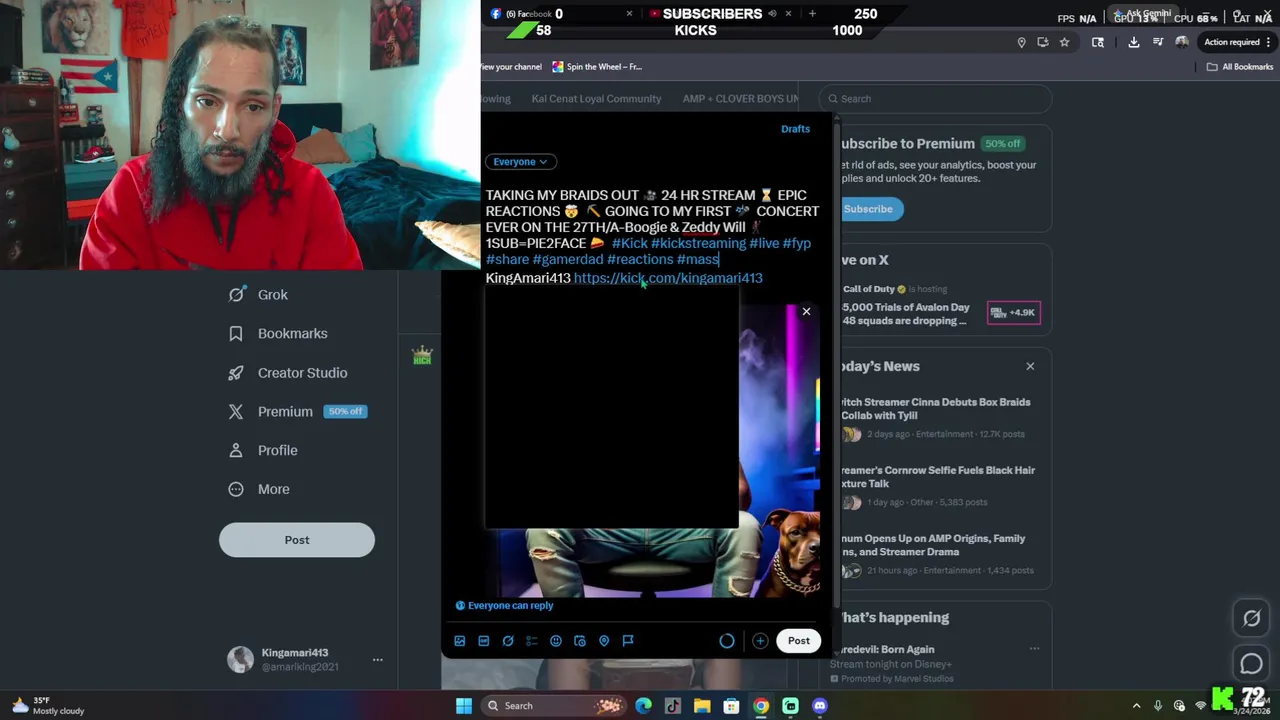Open the All Bookmarks folder
1280x720 pixels.
(x=1240, y=67)
